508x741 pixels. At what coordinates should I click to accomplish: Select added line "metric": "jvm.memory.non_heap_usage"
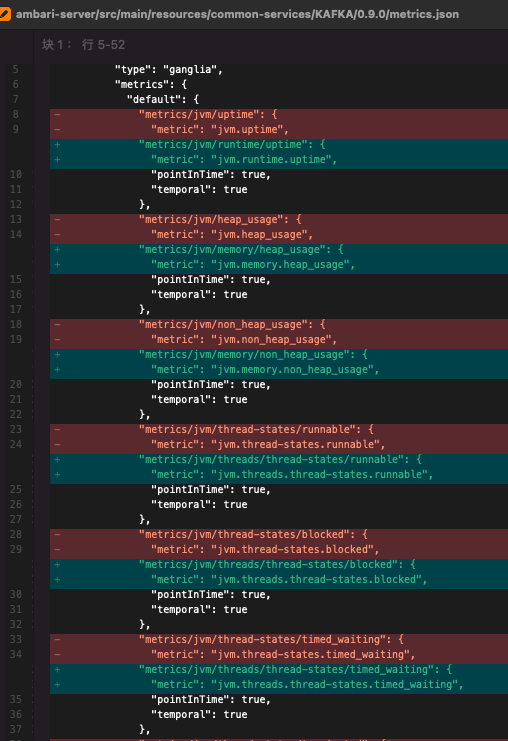(279, 370)
